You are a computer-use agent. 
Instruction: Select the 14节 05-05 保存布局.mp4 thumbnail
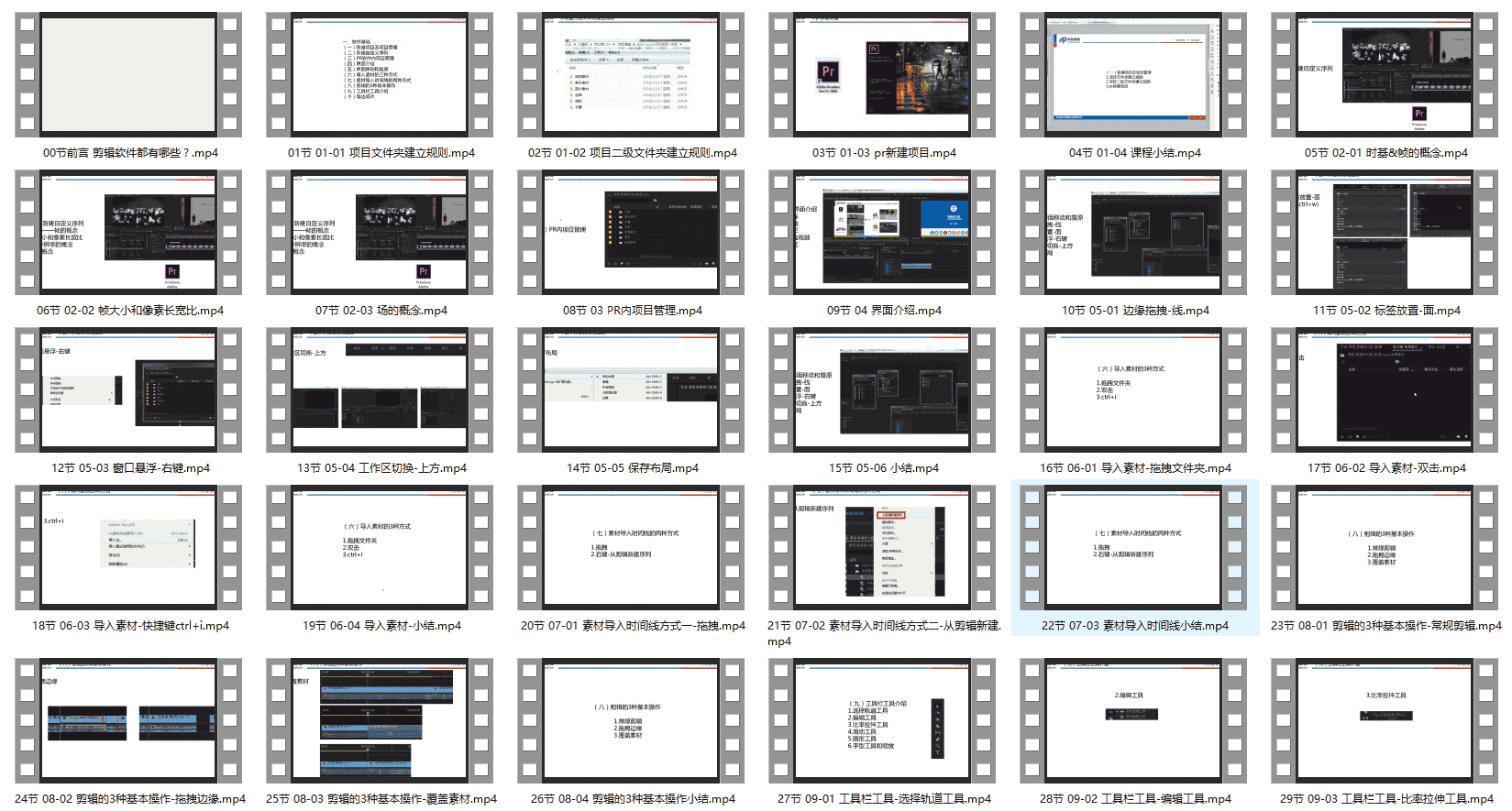631,390
